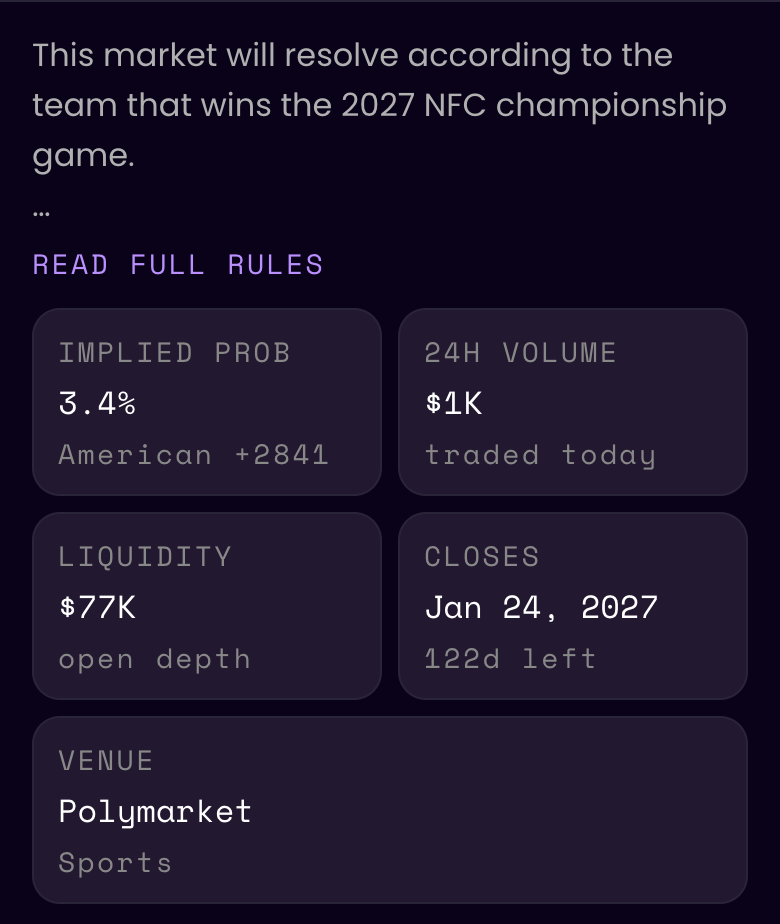This screenshot has width=780, height=924.
Task: Select the Implied Prob stat card
Action: pyautogui.click(x=207, y=402)
